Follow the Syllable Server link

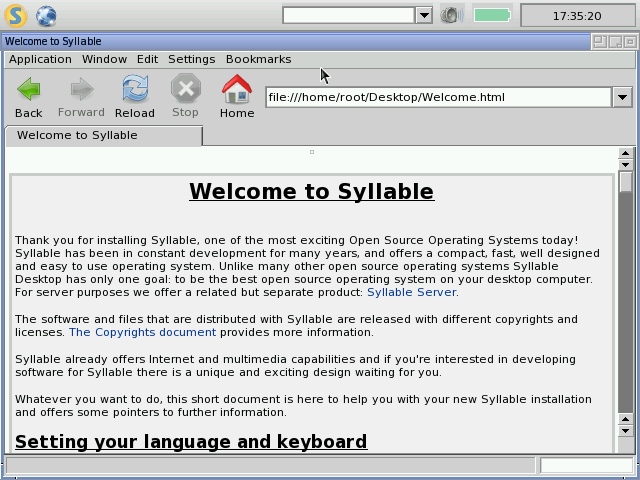coord(411,292)
